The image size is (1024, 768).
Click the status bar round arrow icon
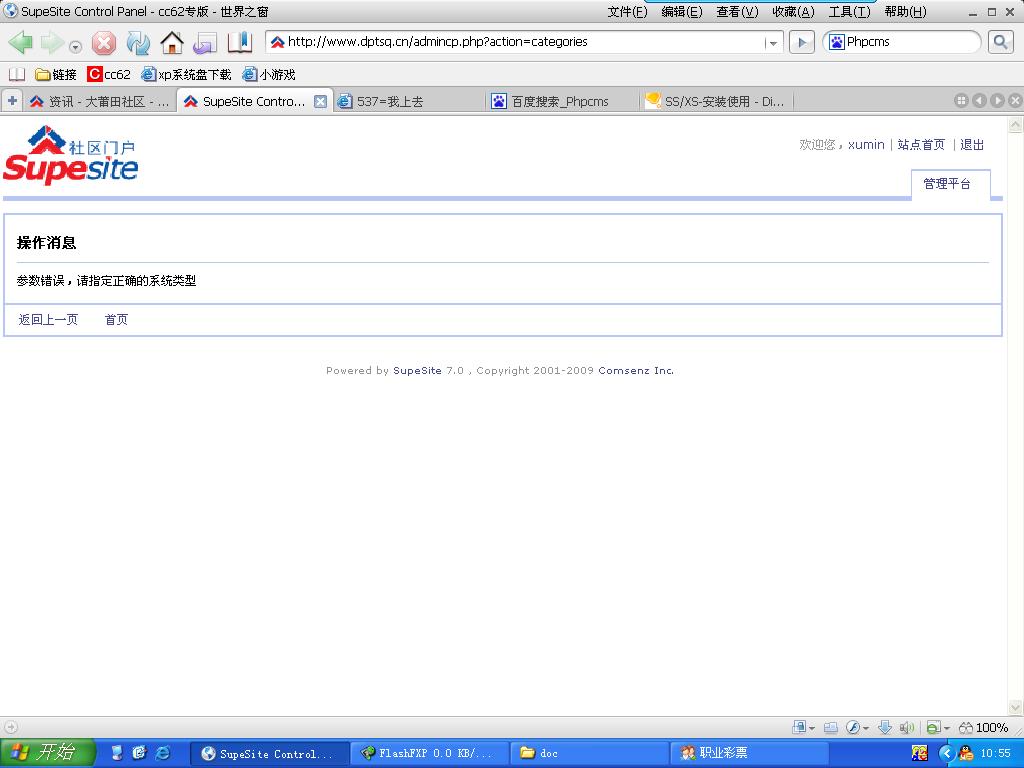click(x=10, y=727)
